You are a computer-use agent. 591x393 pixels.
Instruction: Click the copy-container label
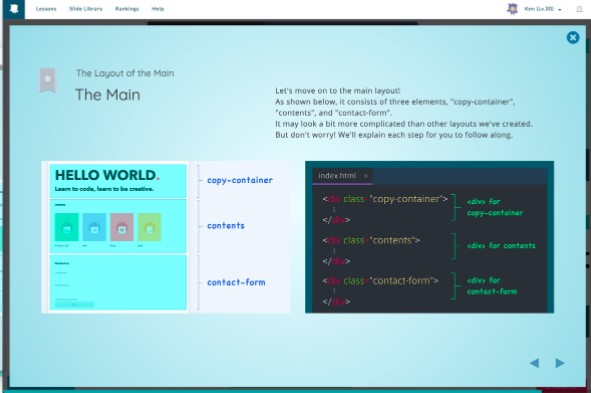[240, 180]
